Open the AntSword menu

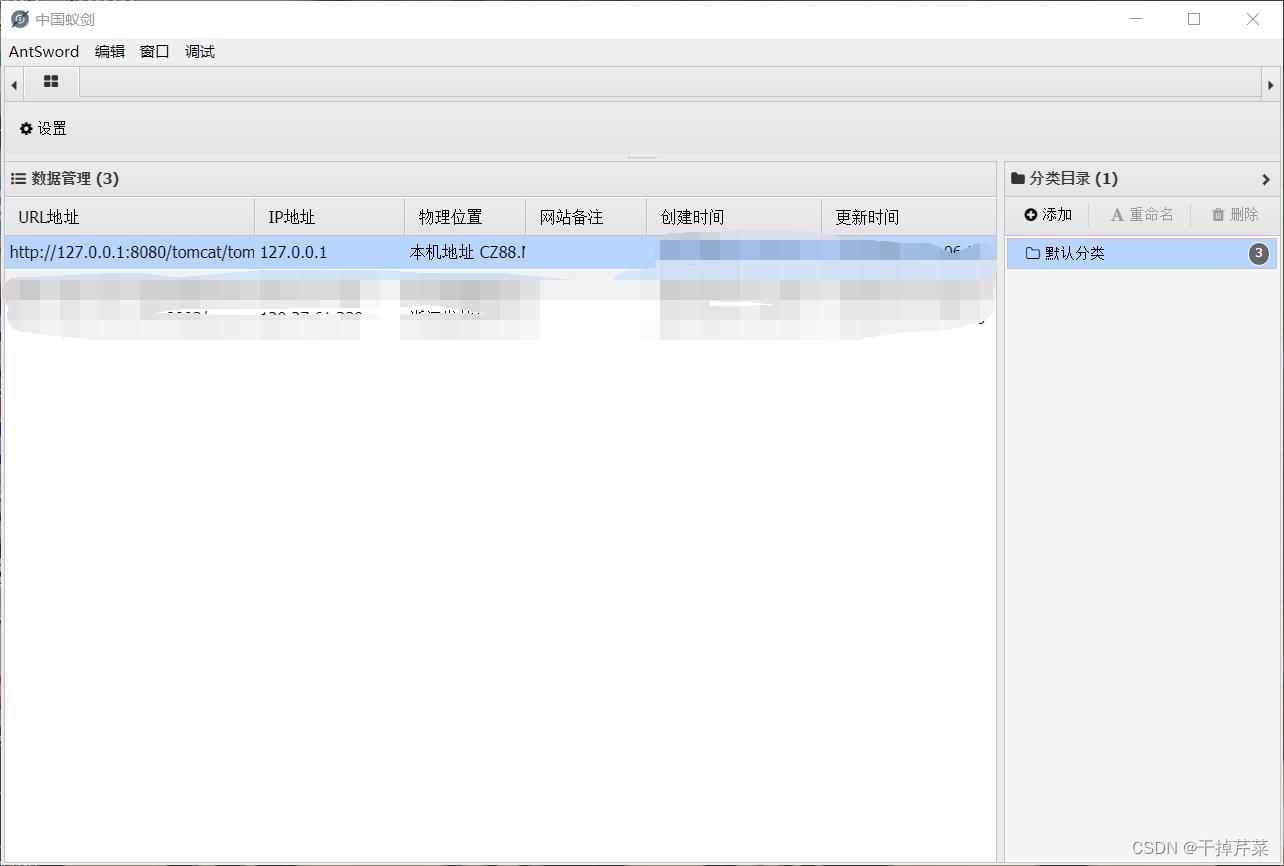tap(44, 52)
